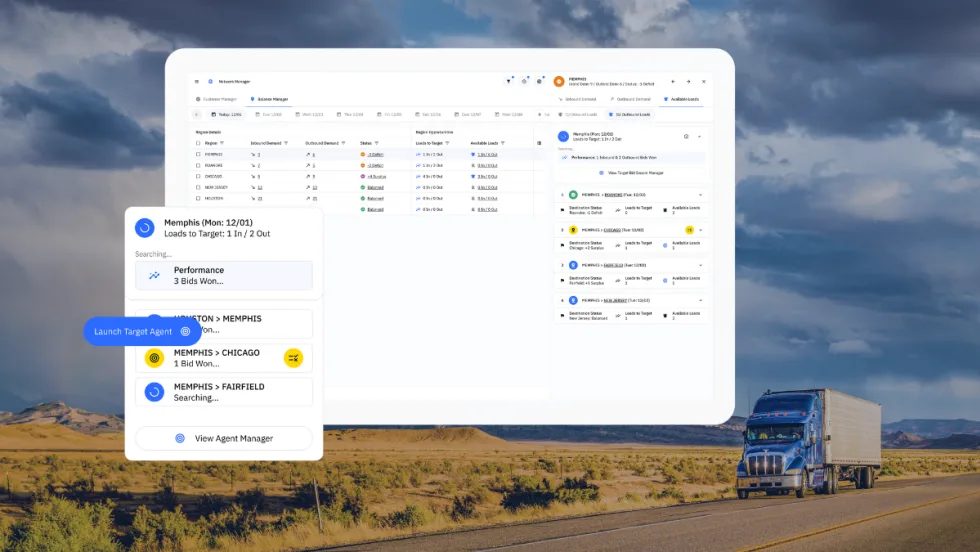980x552 pixels.
Task: Select the Available Loads panel tab
Action: click(681, 99)
